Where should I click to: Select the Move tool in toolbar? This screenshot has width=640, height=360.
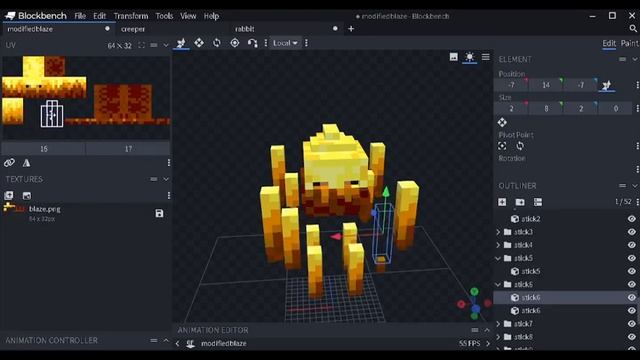click(x=181, y=43)
